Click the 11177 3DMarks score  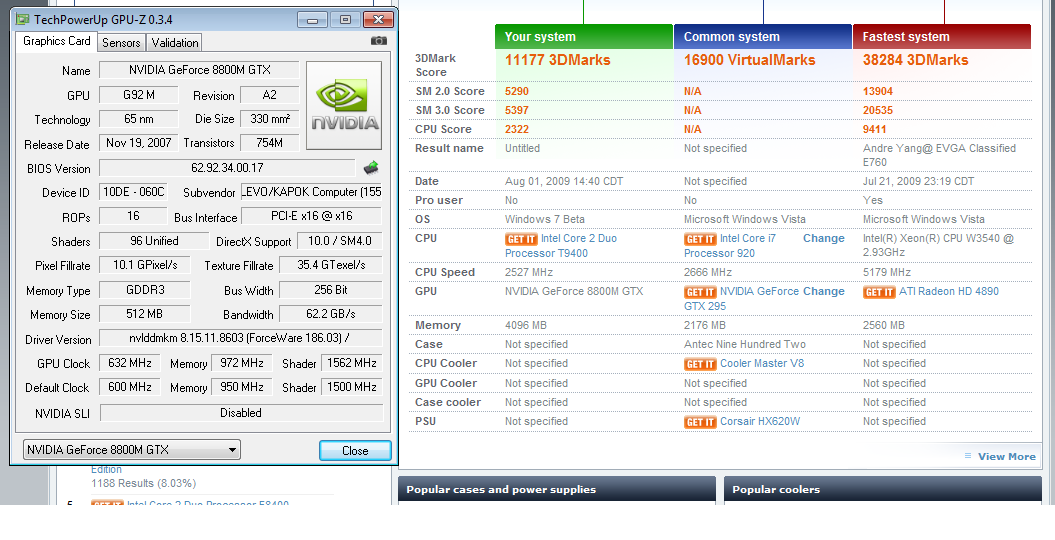point(558,60)
